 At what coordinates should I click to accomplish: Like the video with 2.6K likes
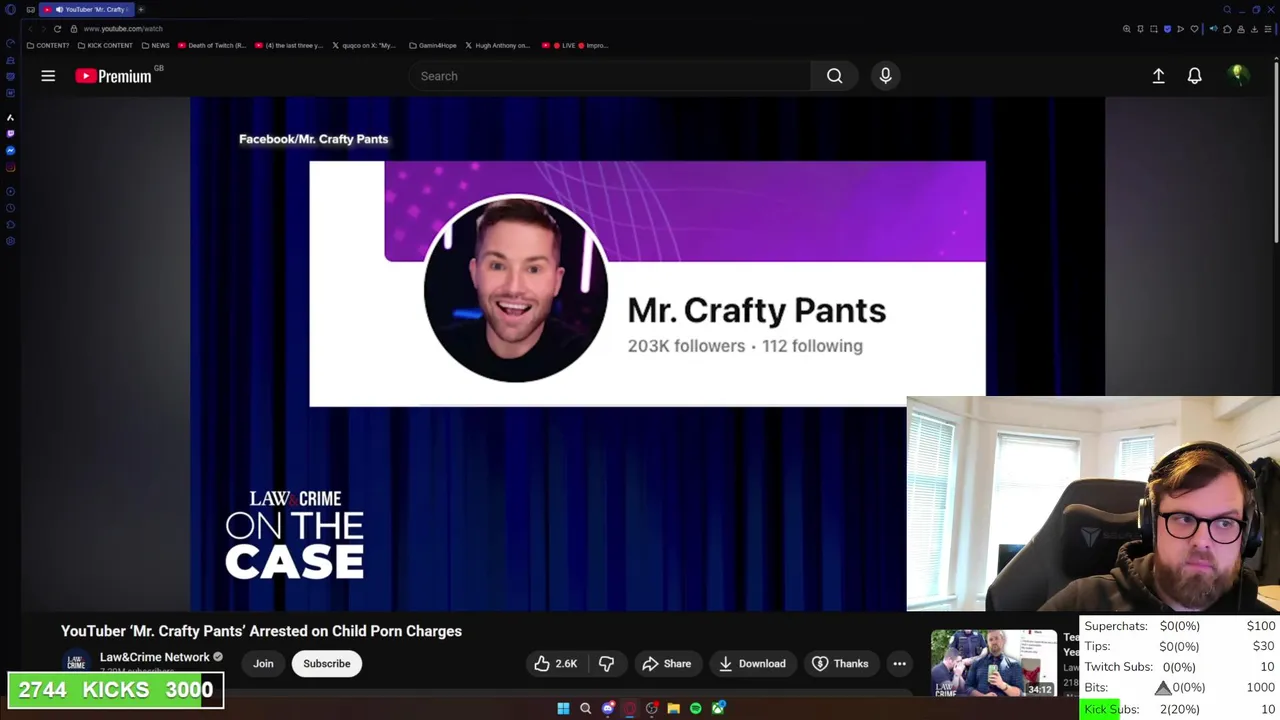coord(555,663)
